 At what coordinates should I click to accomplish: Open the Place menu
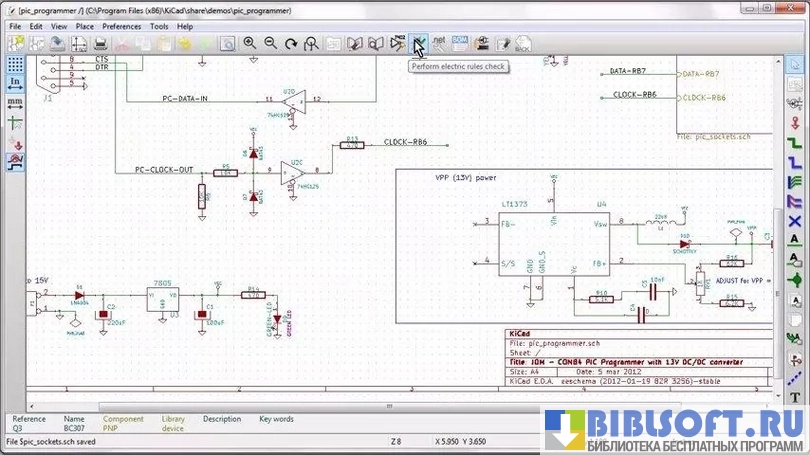point(85,26)
